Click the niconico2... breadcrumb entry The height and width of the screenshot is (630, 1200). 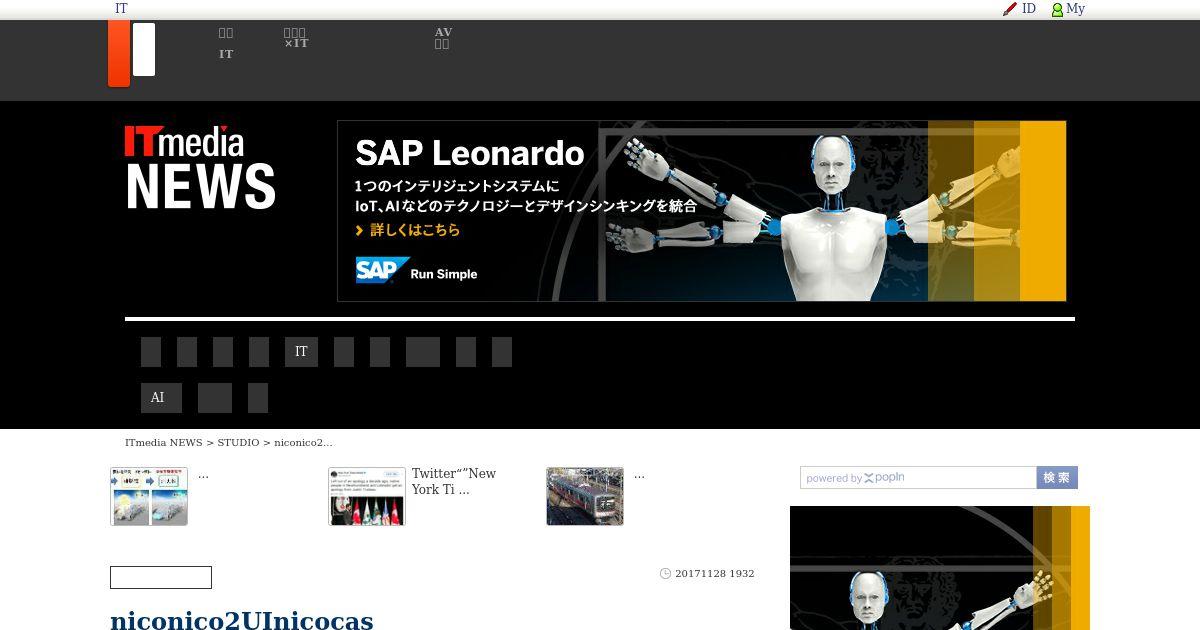point(303,442)
